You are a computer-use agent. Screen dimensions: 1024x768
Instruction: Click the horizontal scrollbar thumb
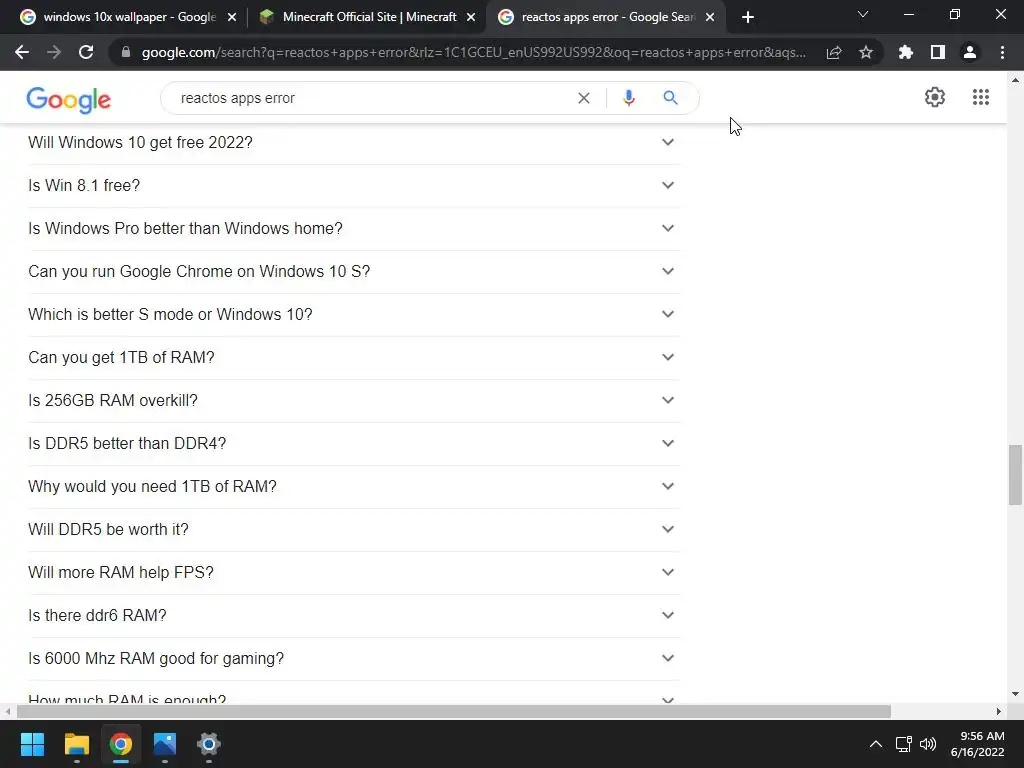(453, 711)
